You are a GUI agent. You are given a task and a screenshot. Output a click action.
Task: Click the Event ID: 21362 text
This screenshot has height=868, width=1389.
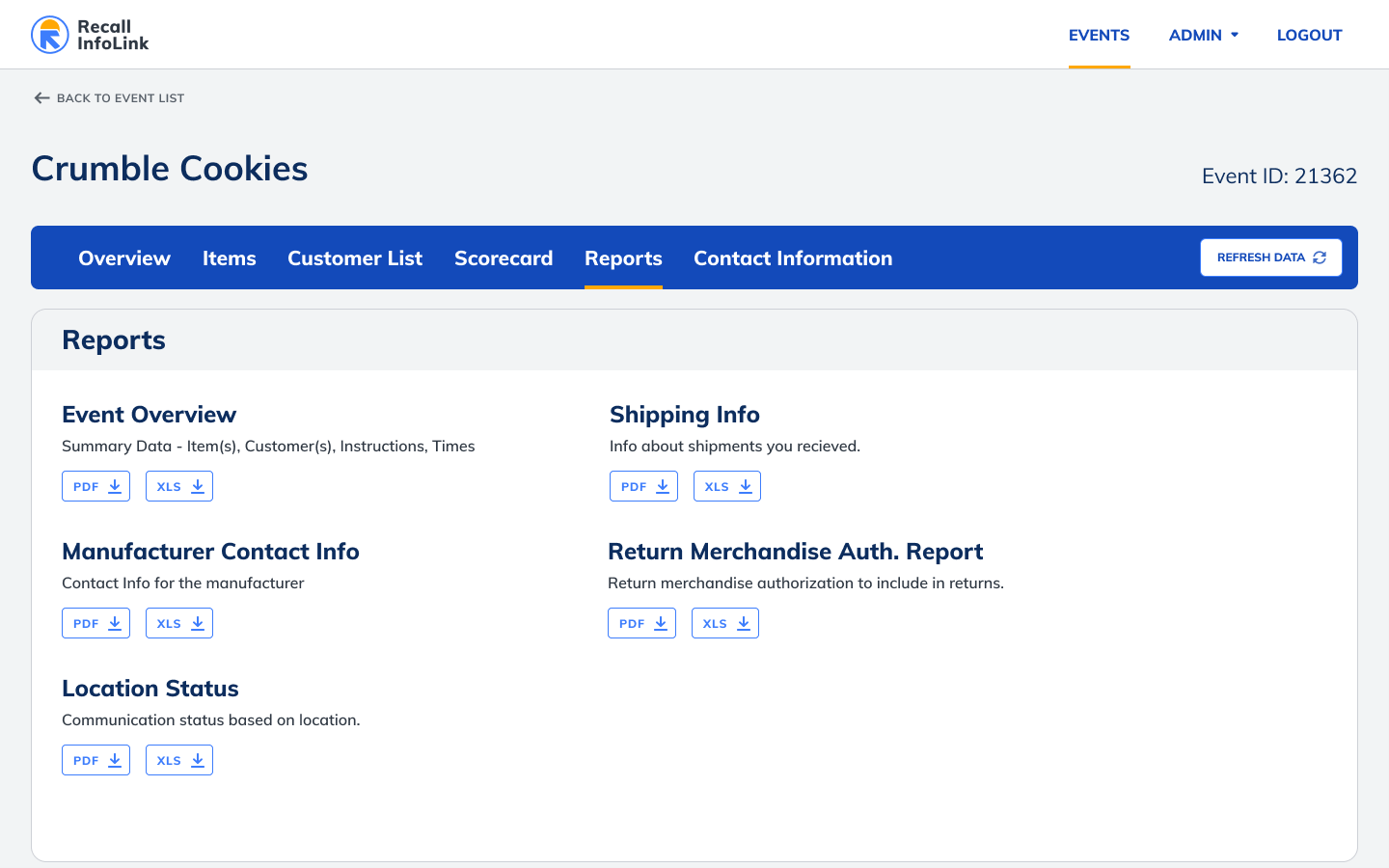(x=1279, y=176)
